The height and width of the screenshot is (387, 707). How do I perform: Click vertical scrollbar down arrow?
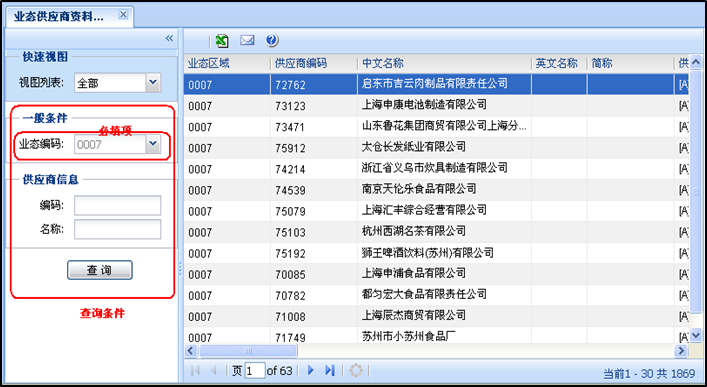click(x=696, y=335)
